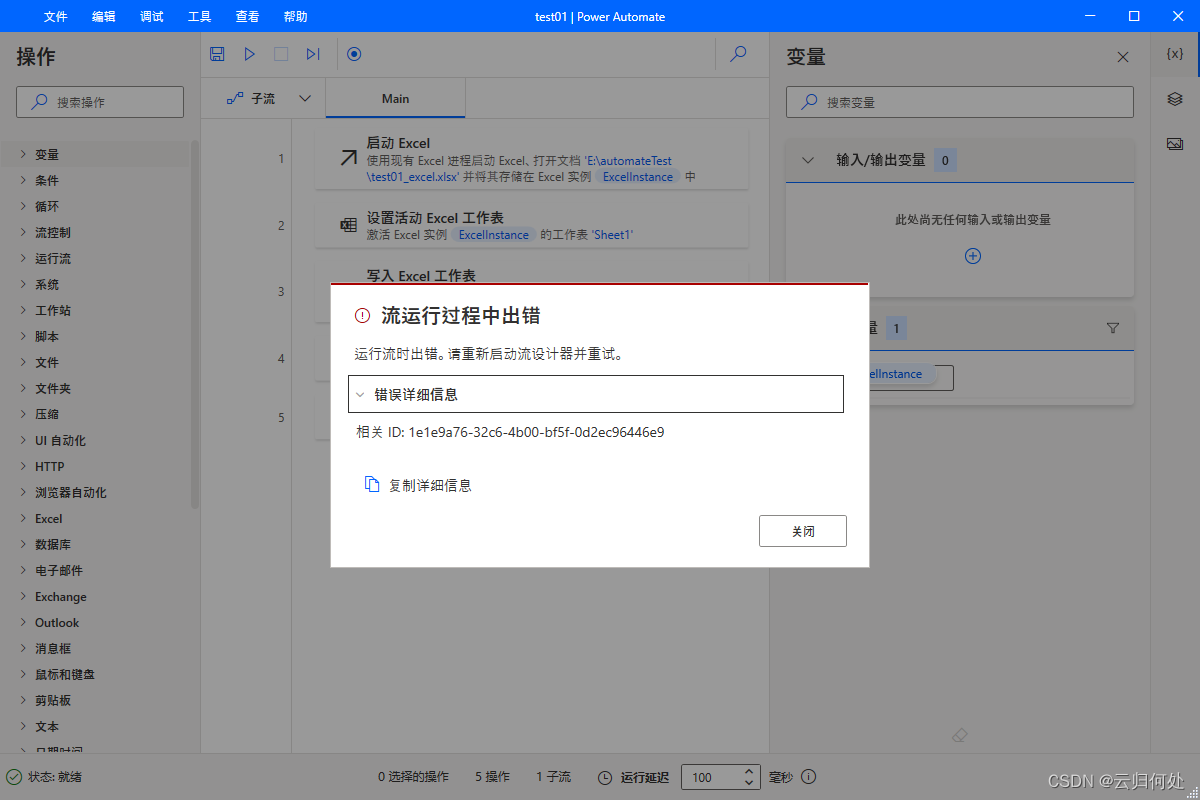The height and width of the screenshot is (800, 1200).
Task: Increase the run delay with the stepper
Action: [748, 771]
